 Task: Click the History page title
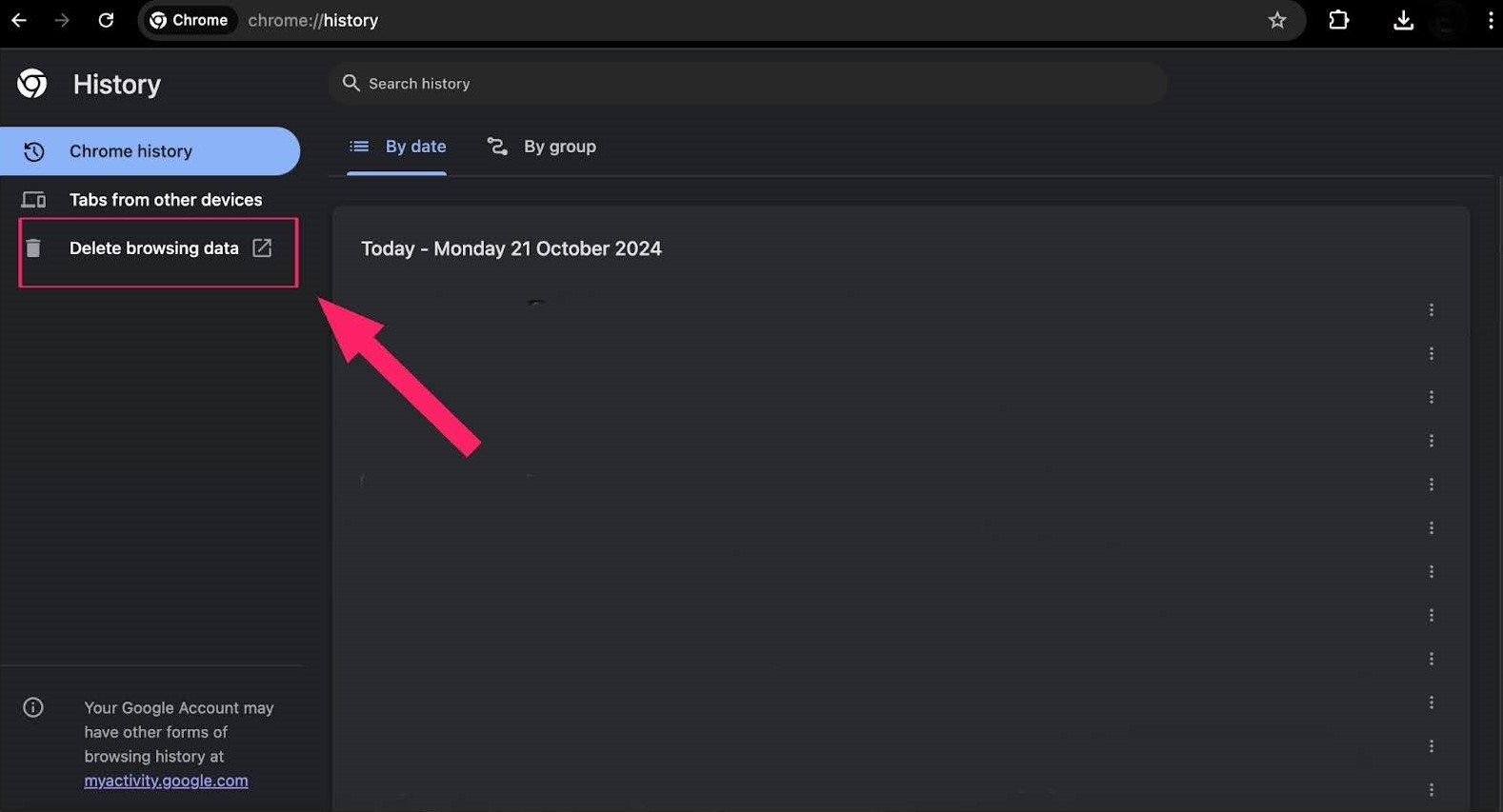click(117, 84)
